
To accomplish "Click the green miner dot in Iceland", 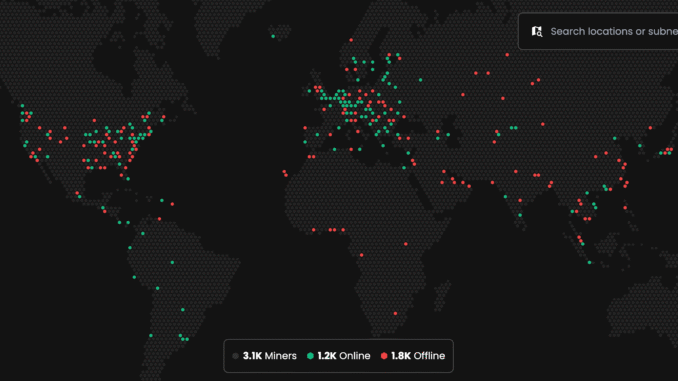I will tap(273, 36).
